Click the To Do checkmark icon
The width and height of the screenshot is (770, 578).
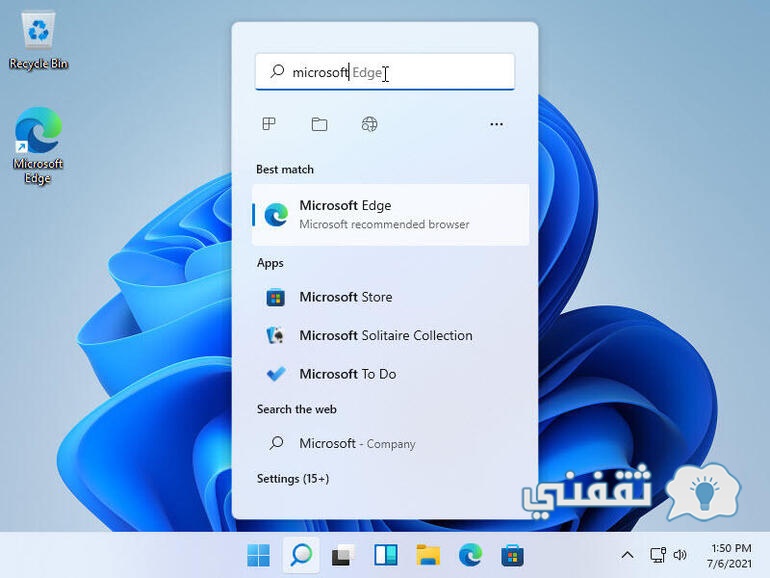[275, 374]
